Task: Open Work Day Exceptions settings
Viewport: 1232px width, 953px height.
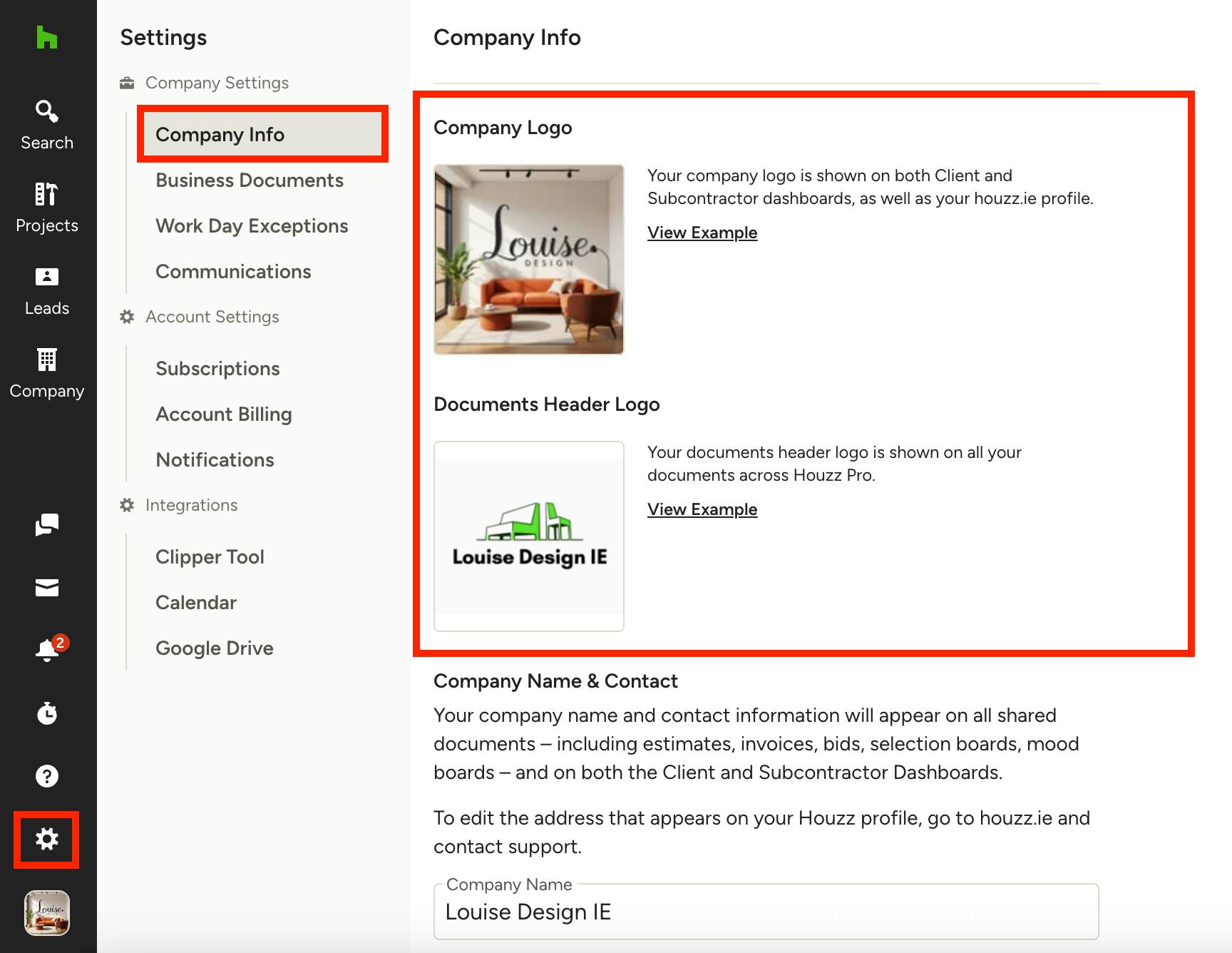Action: pyautogui.click(x=252, y=226)
